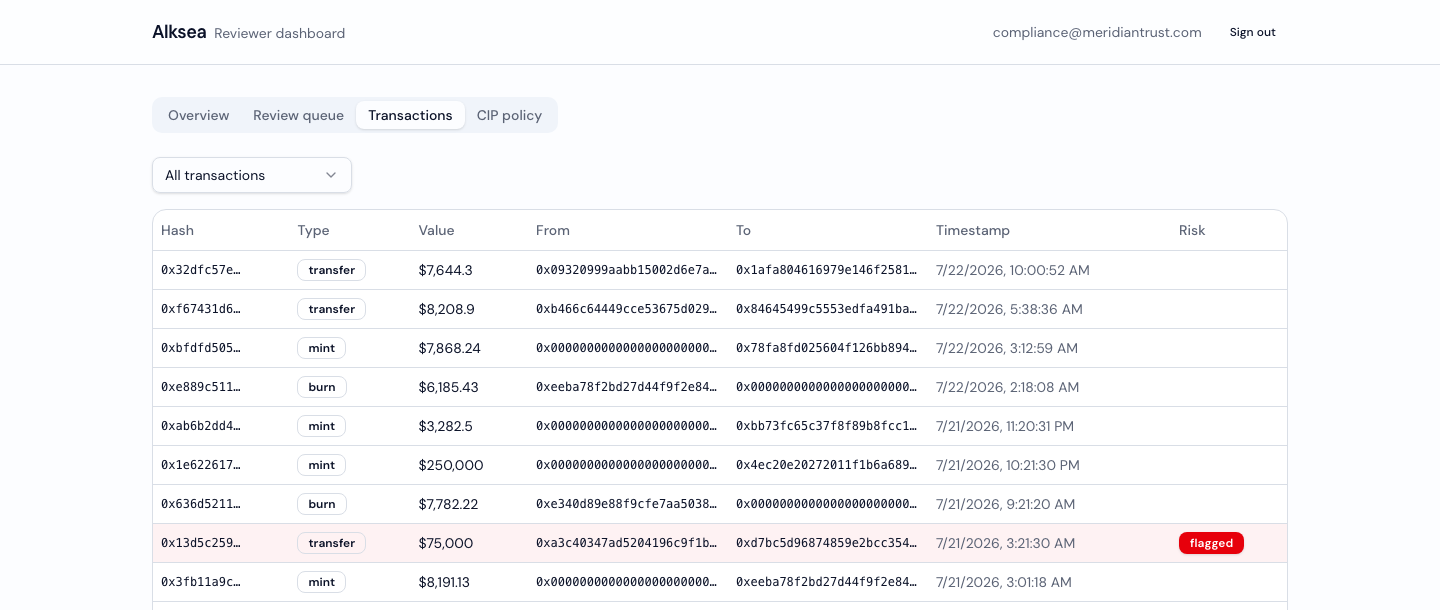Click timestamp 7/22/2026, 2:18:08 AM

tap(1008, 387)
